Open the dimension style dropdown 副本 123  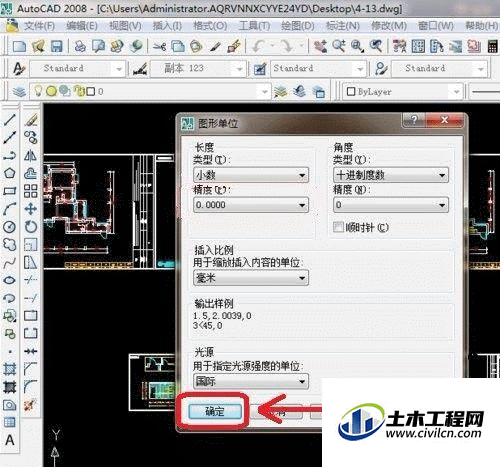pos(198,69)
